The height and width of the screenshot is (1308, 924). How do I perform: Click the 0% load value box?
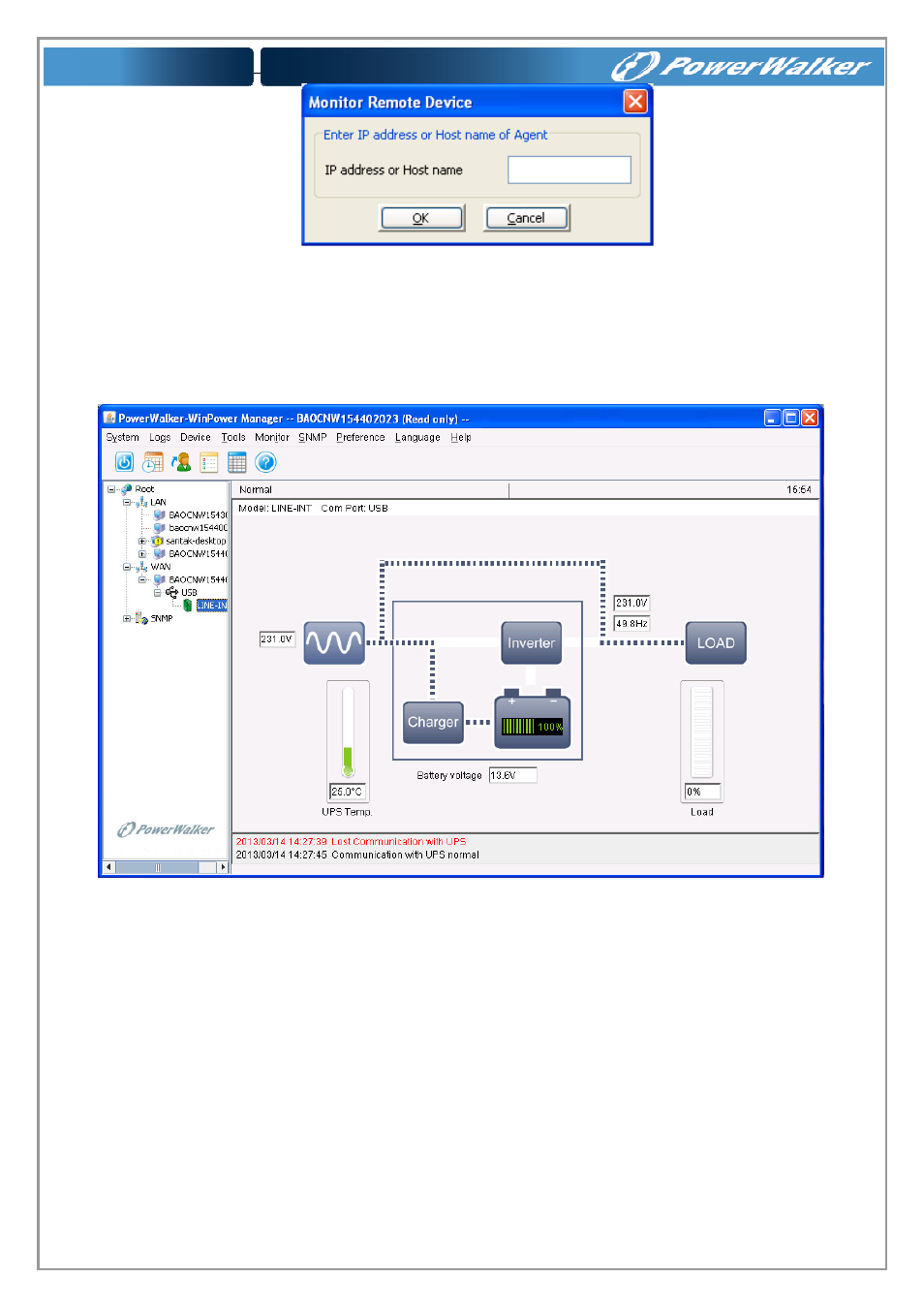tap(702, 792)
